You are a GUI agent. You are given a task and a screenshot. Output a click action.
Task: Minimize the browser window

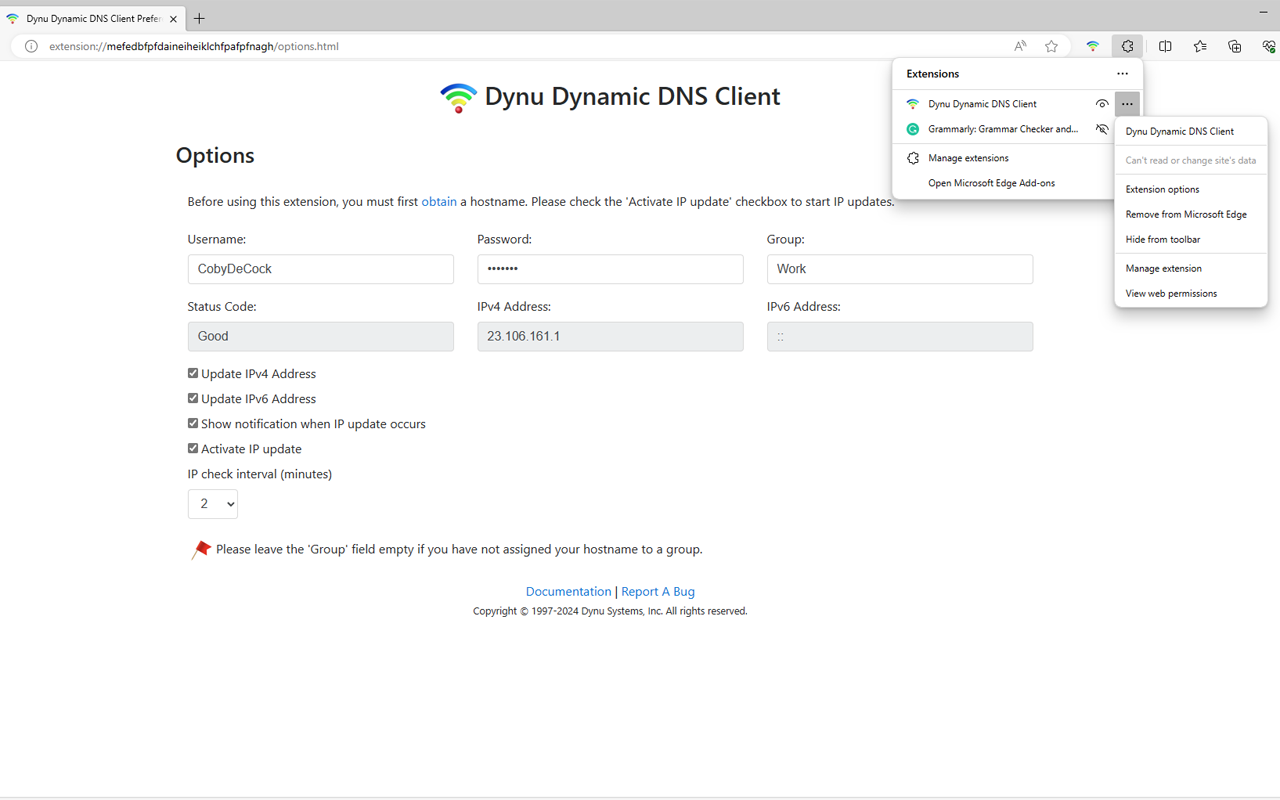click(1264, 11)
